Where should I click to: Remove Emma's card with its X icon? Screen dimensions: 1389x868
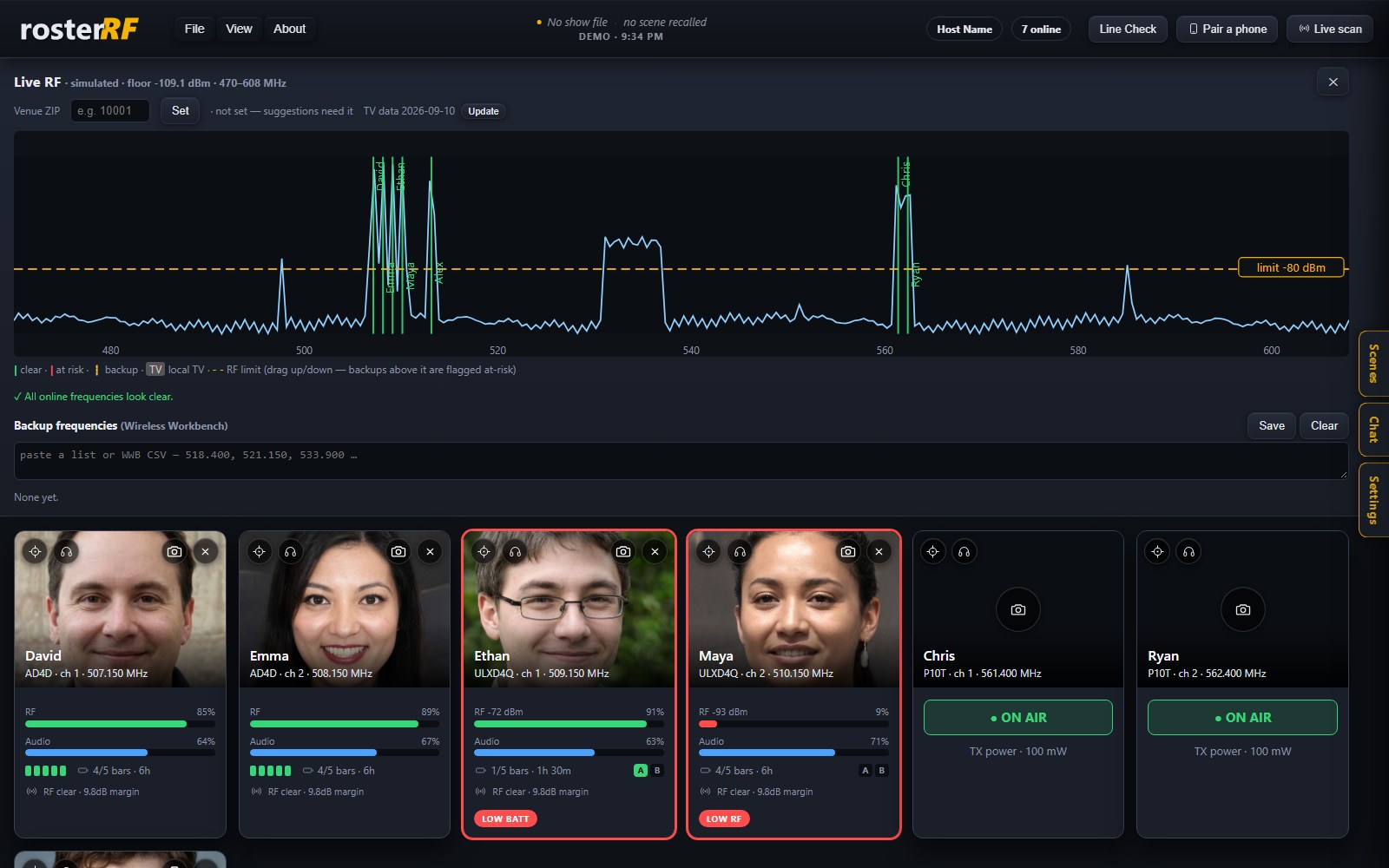(430, 551)
